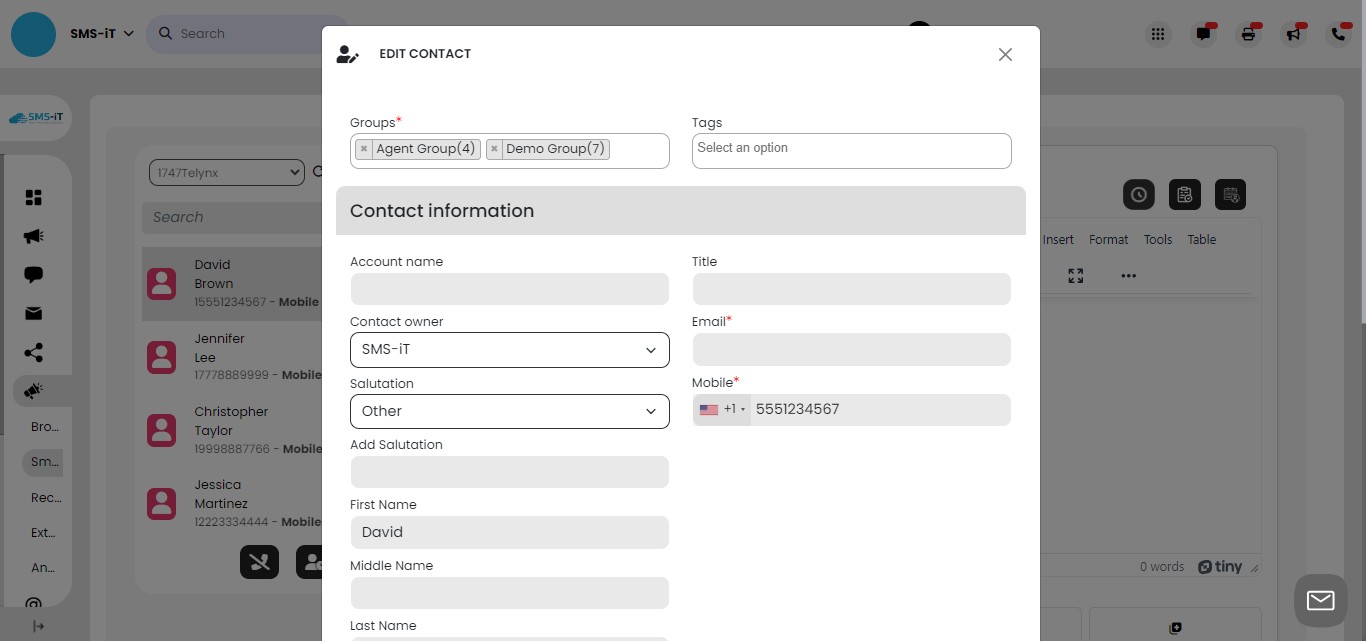
Task: Click the dark clock history icon
Action: (1138, 194)
